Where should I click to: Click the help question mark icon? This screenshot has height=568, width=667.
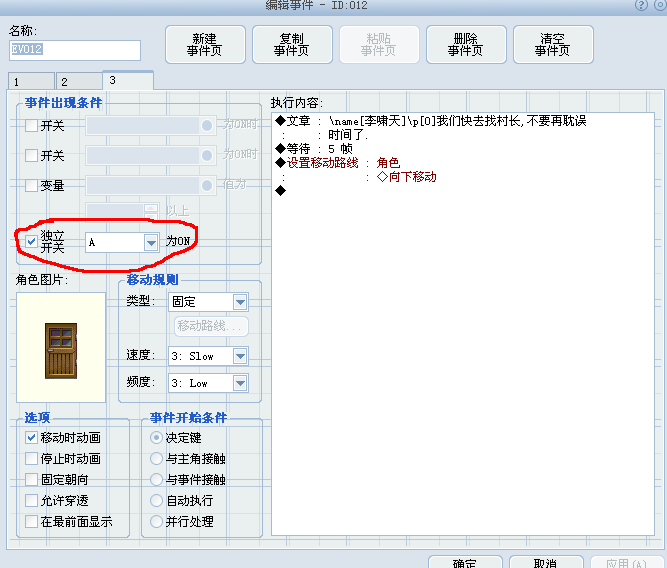pyautogui.click(x=641, y=5)
